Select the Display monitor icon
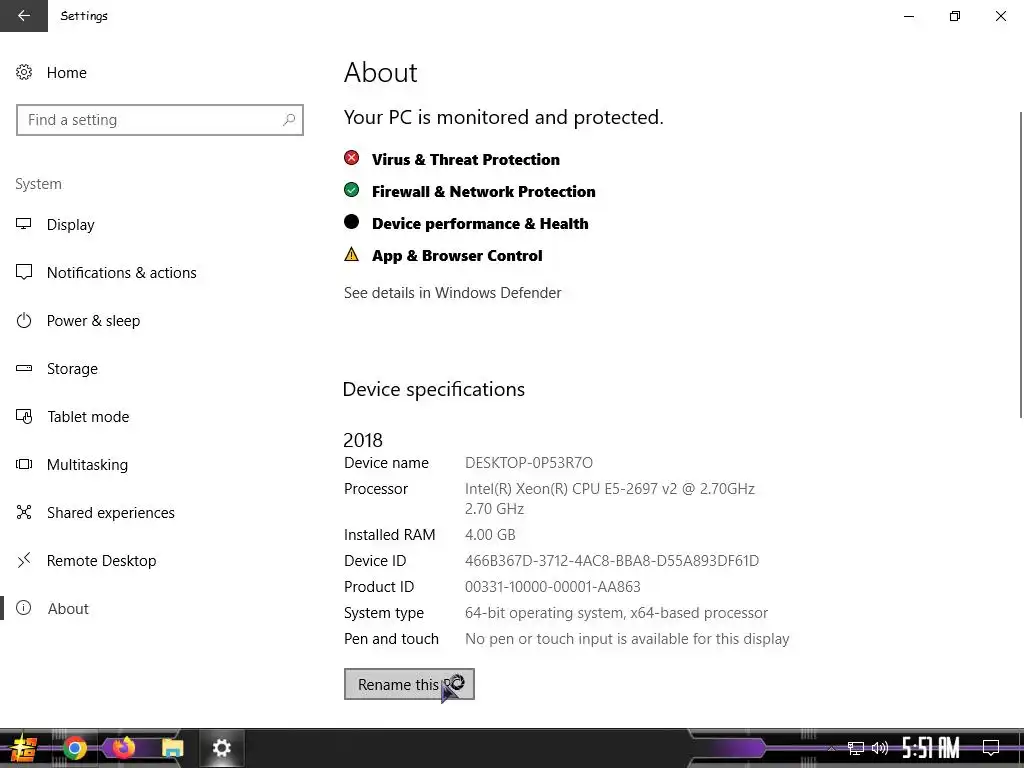Screen dimensions: 1024x768 coord(24,225)
